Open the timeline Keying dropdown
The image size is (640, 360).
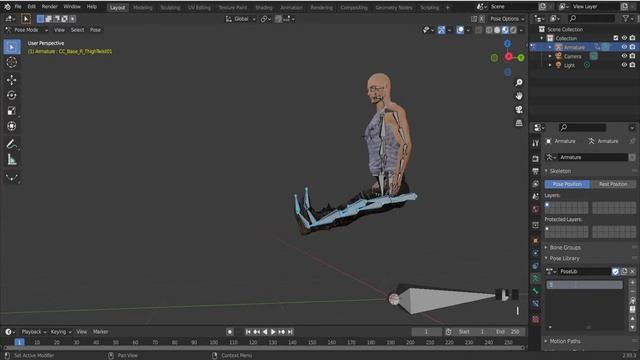point(60,332)
